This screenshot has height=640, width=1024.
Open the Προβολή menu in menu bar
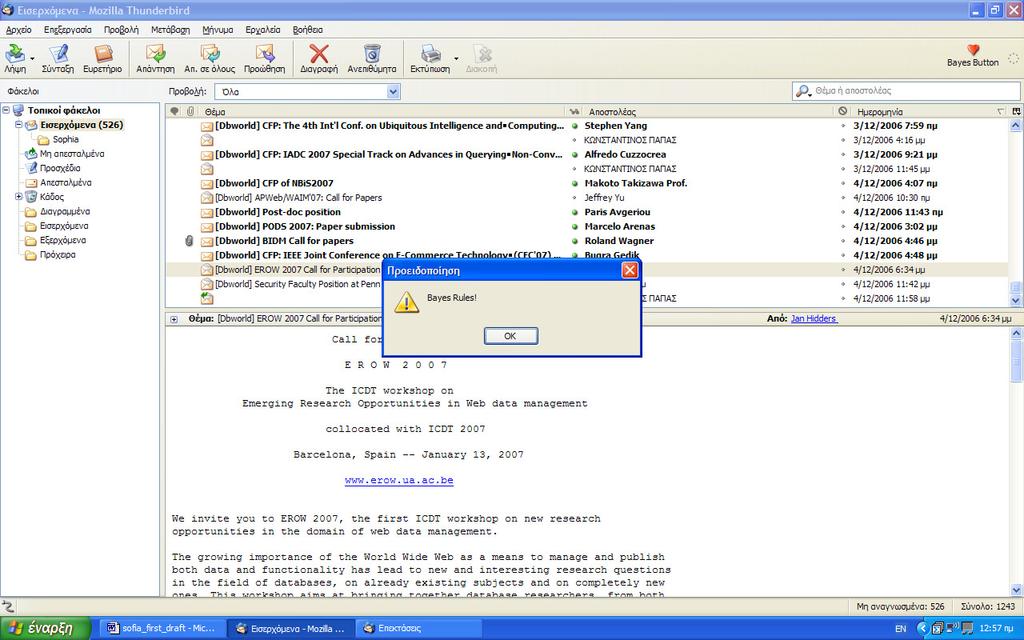(121, 29)
